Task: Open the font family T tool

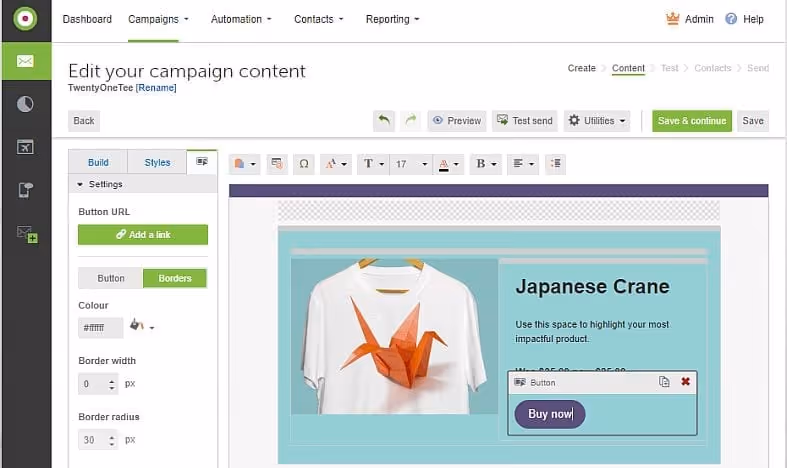Action: coord(368,164)
